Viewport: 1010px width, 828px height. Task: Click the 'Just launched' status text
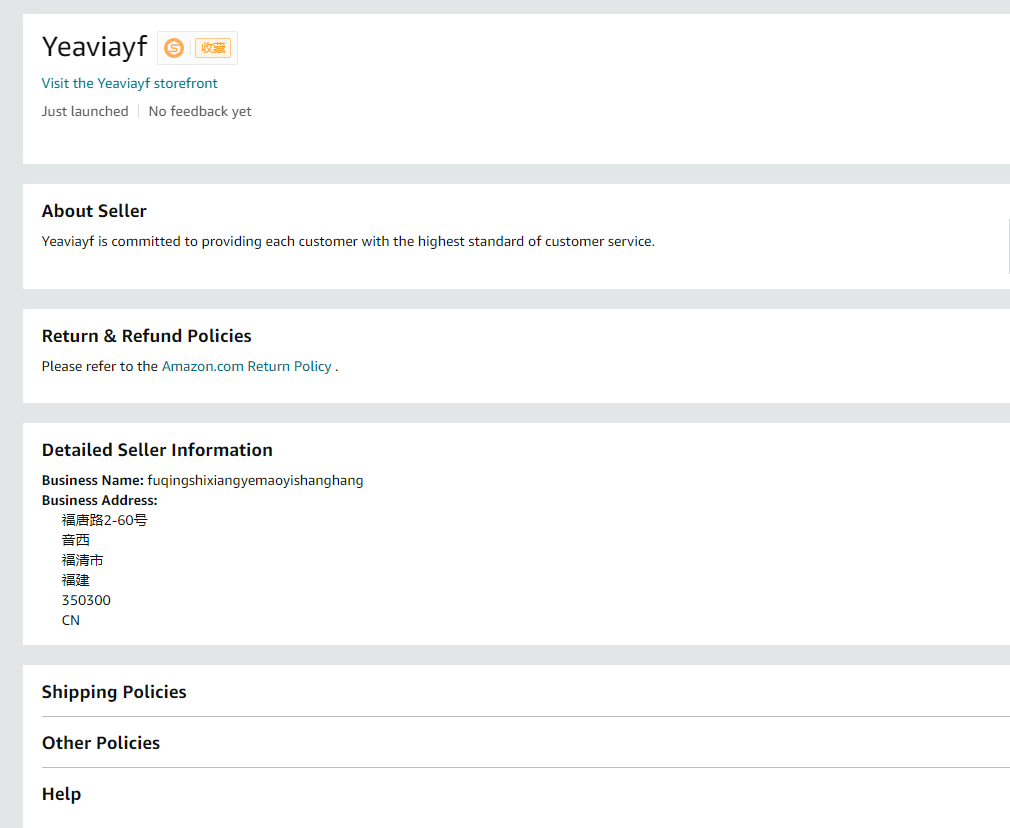click(85, 111)
